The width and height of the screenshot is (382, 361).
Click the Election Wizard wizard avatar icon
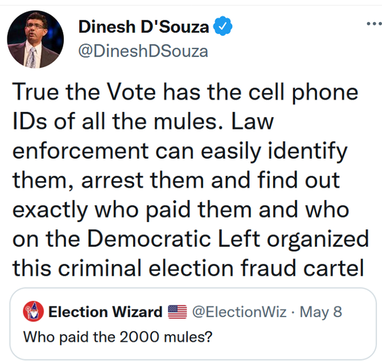(33, 311)
